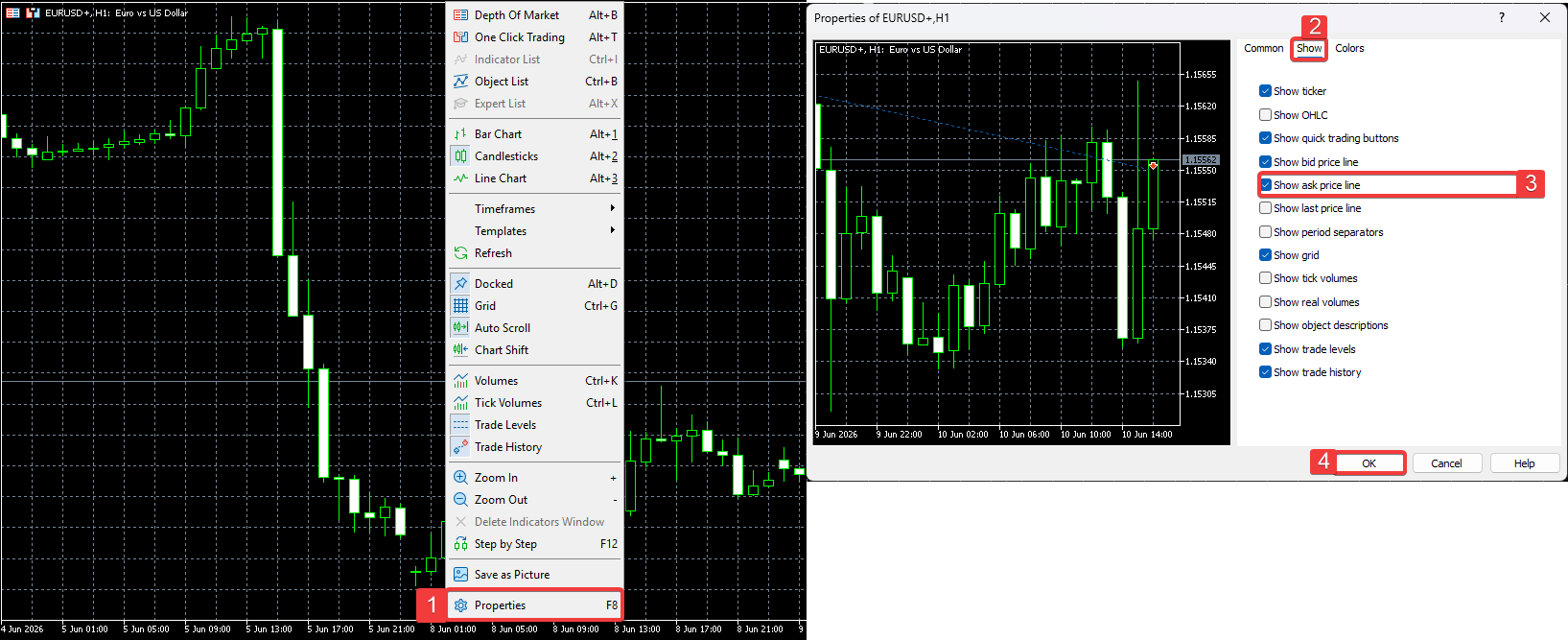Enable Show object descriptions checkbox

1265,325
